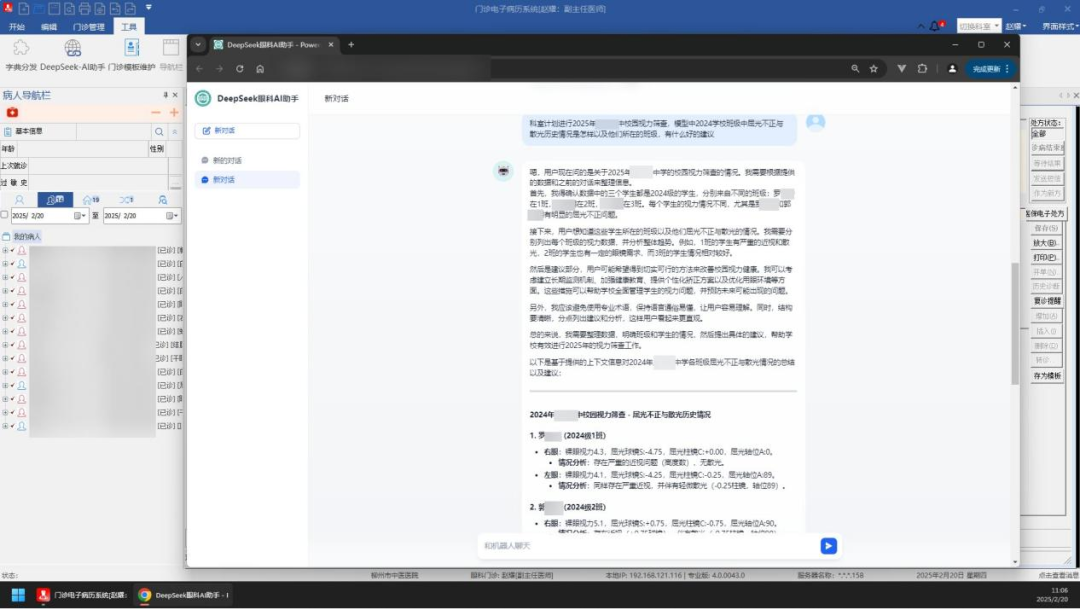Open 门诊模板维护 in the ribbon
1080x610 pixels.
point(132,55)
